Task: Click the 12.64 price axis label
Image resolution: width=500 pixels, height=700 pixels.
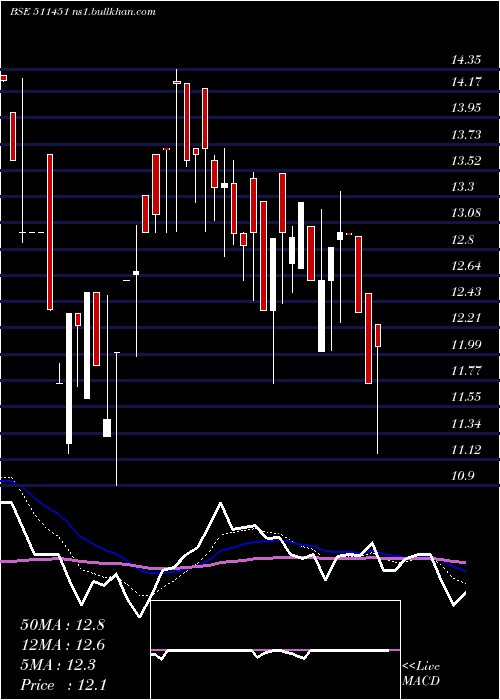Action: click(x=466, y=267)
